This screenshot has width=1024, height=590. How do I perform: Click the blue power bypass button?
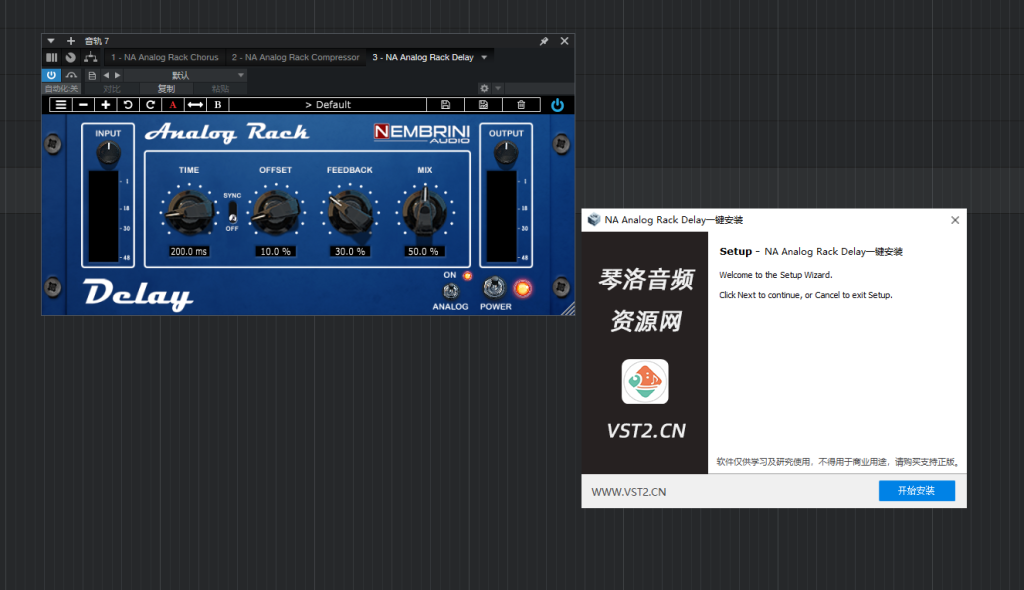click(557, 104)
